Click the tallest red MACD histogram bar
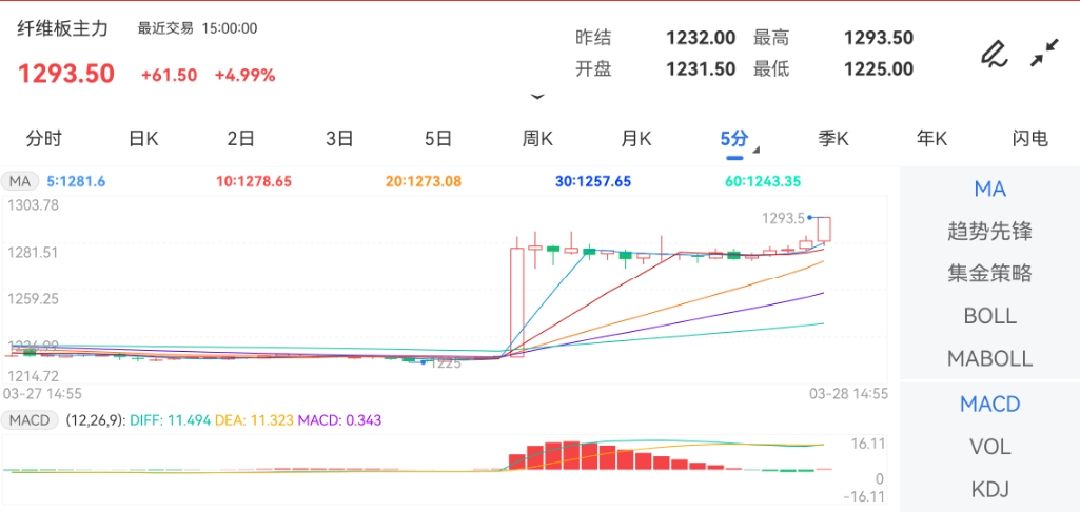 (x=571, y=455)
